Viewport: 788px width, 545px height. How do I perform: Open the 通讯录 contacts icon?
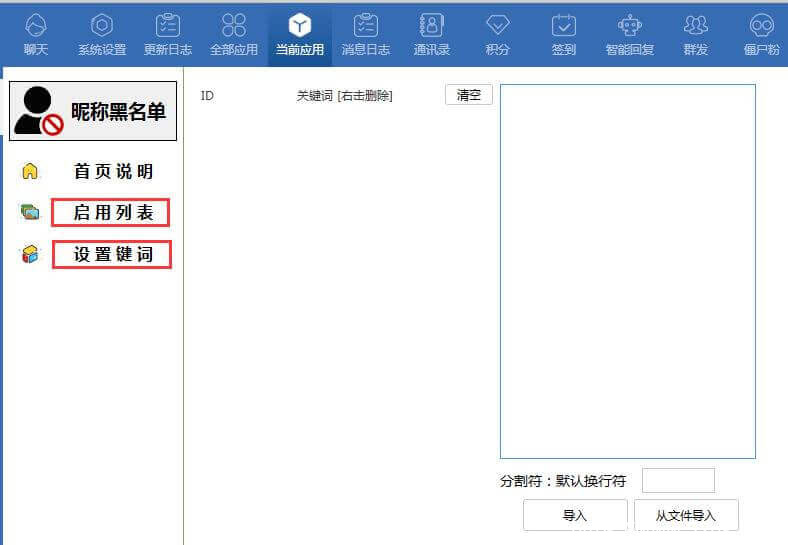432,26
